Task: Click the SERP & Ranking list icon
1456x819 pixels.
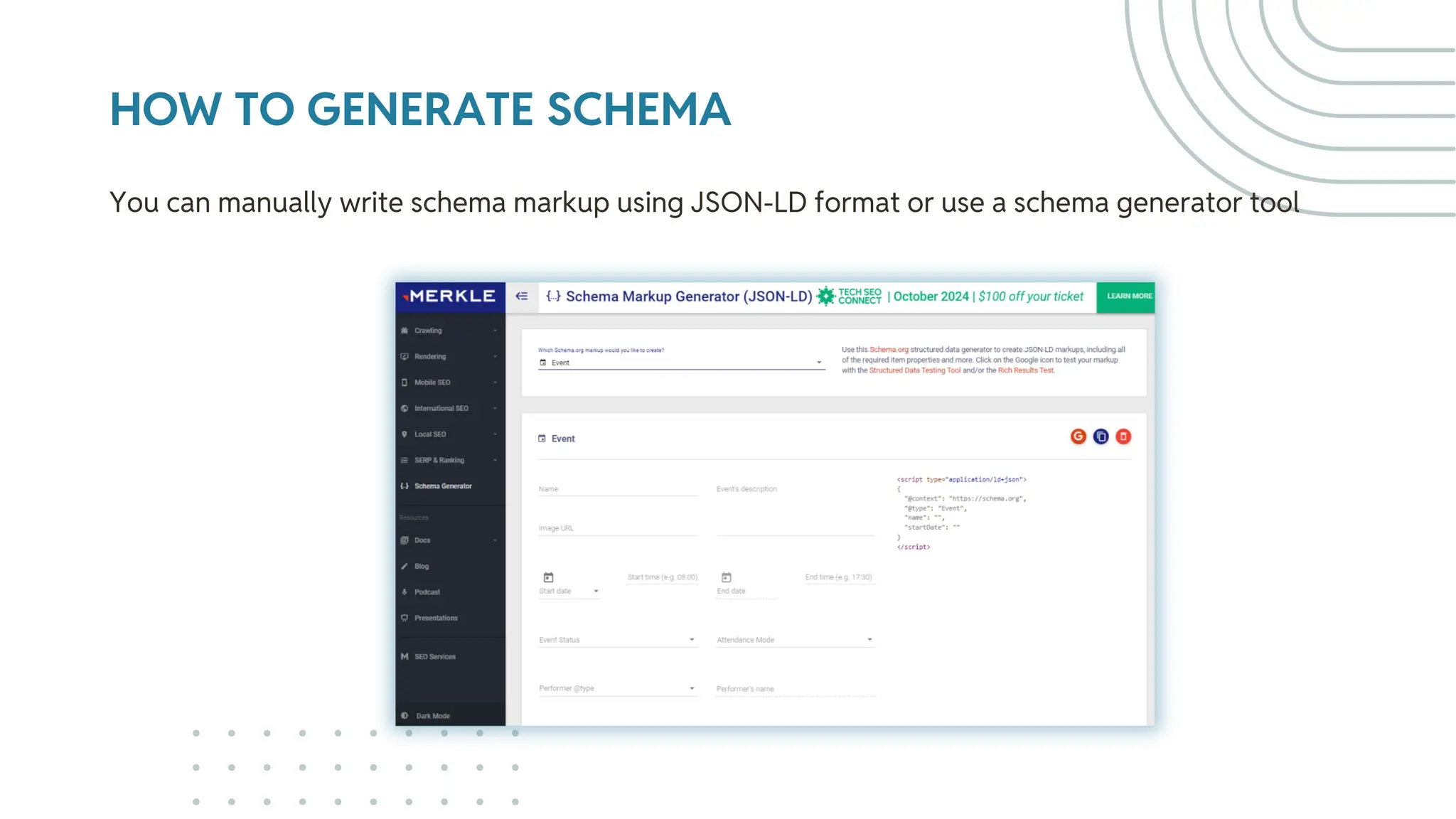Action: click(x=405, y=461)
